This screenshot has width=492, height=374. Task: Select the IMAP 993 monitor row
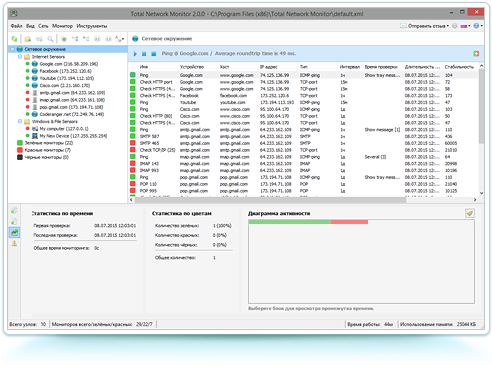[304, 170]
